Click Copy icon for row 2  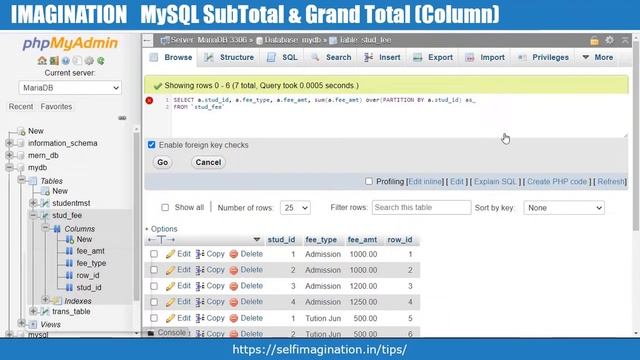tap(200, 270)
